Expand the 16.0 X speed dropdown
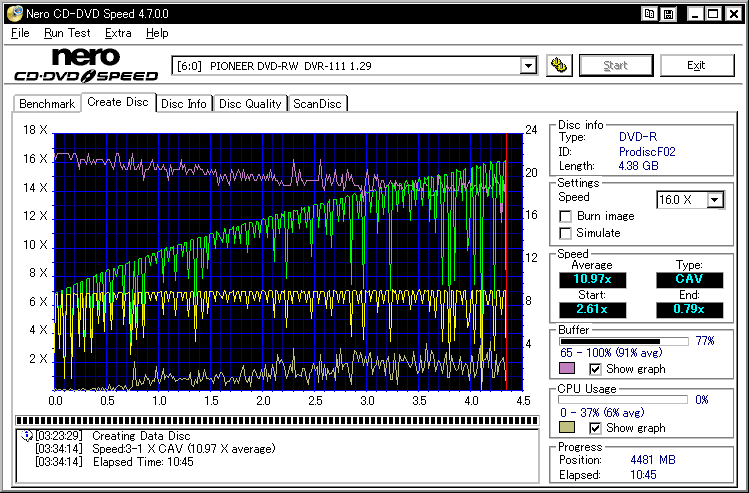This screenshot has height=493, width=749. 714,199
